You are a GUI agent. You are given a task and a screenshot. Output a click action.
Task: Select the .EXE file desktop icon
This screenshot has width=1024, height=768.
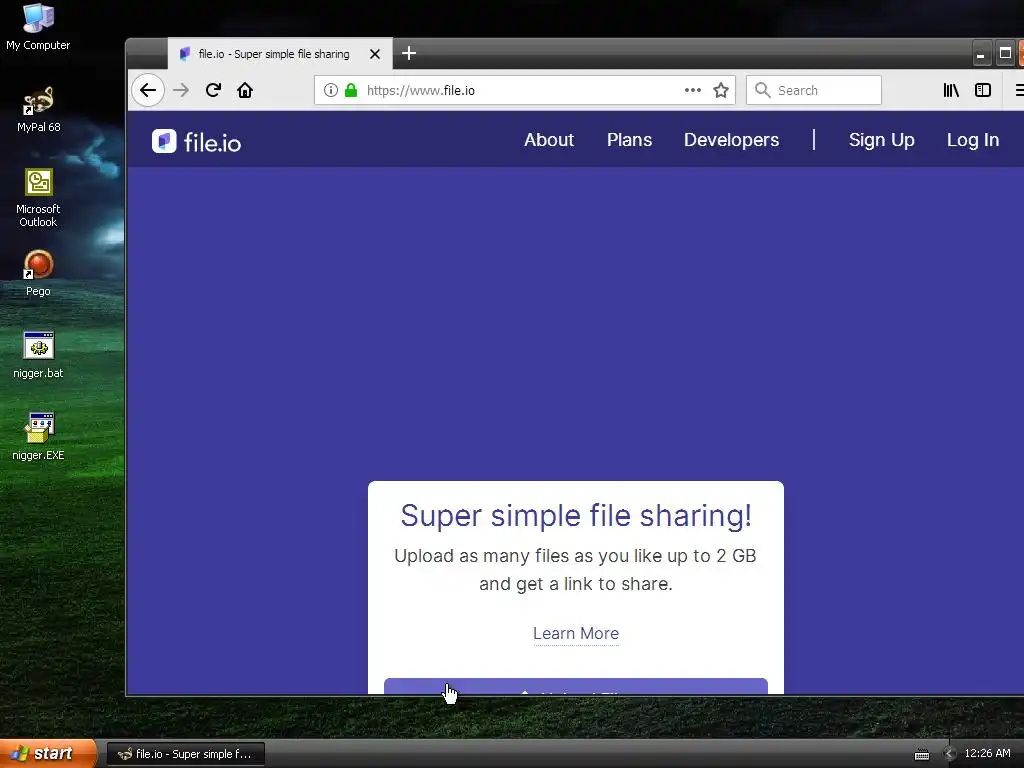(38, 437)
